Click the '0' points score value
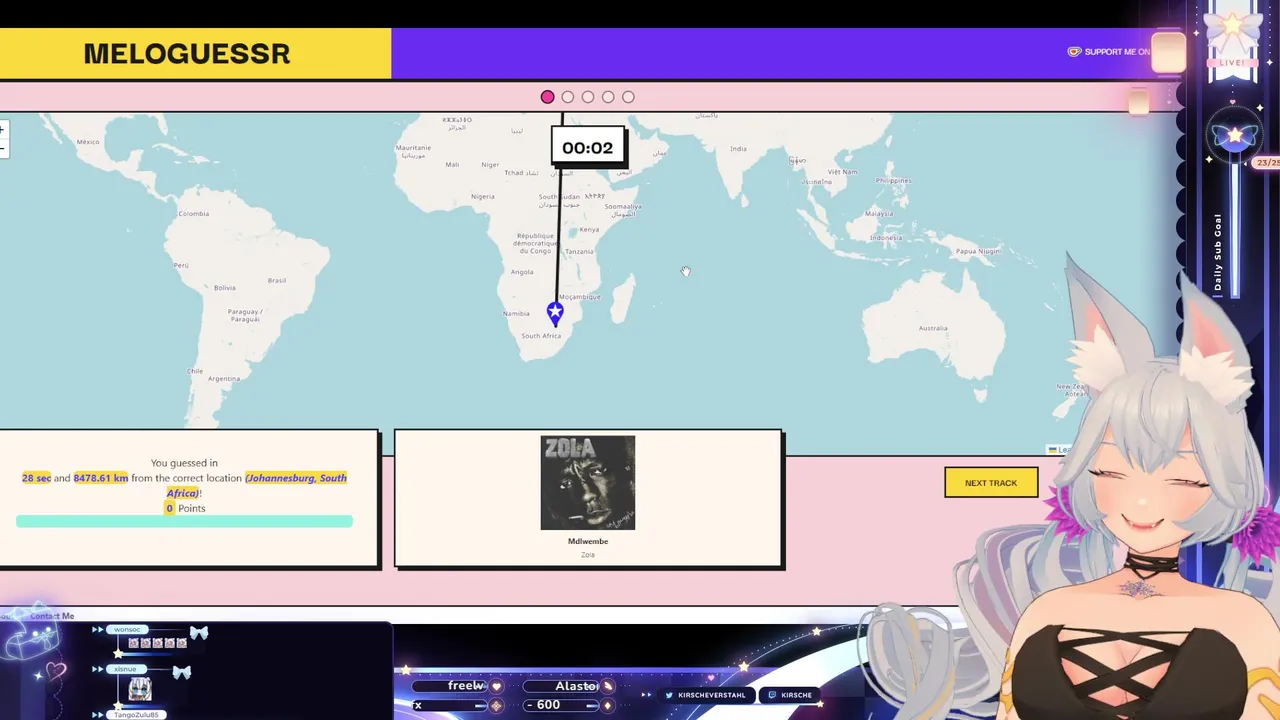1280x720 pixels. [169, 508]
